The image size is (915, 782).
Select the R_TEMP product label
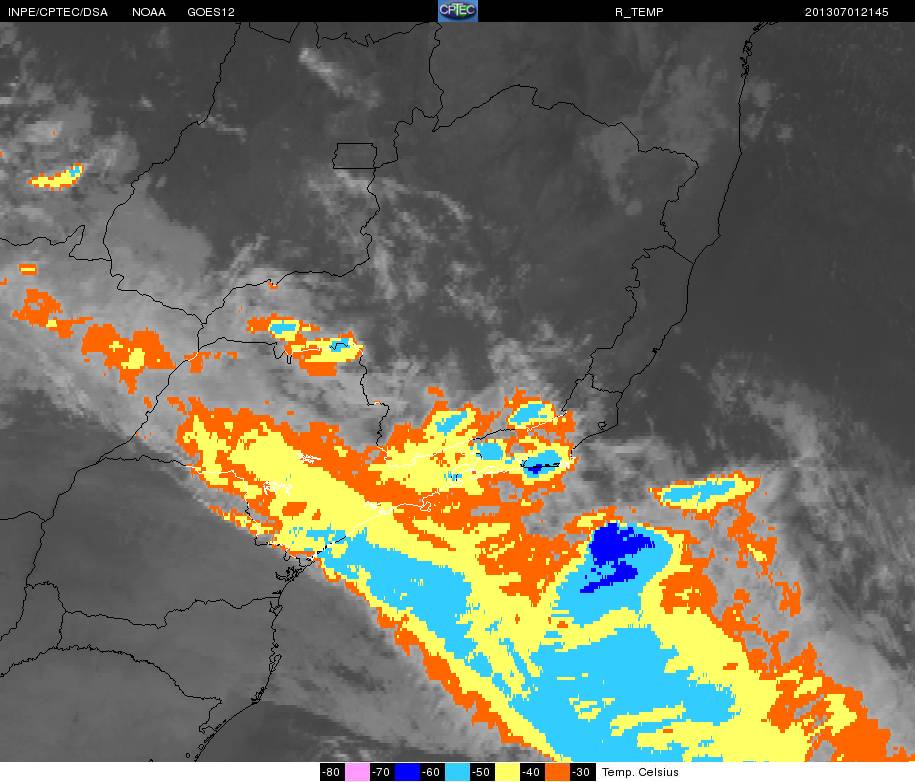coord(639,12)
